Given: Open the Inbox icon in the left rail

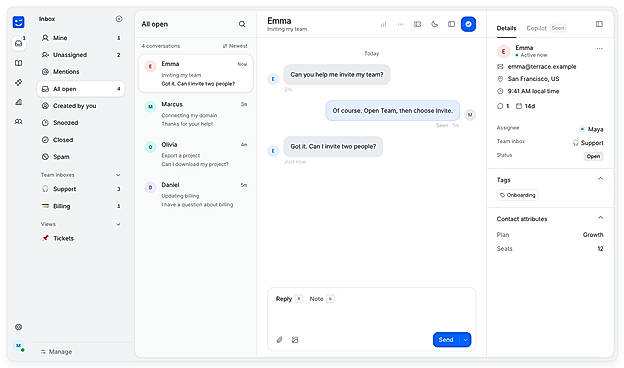Looking at the screenshot, I should point(18,43).
